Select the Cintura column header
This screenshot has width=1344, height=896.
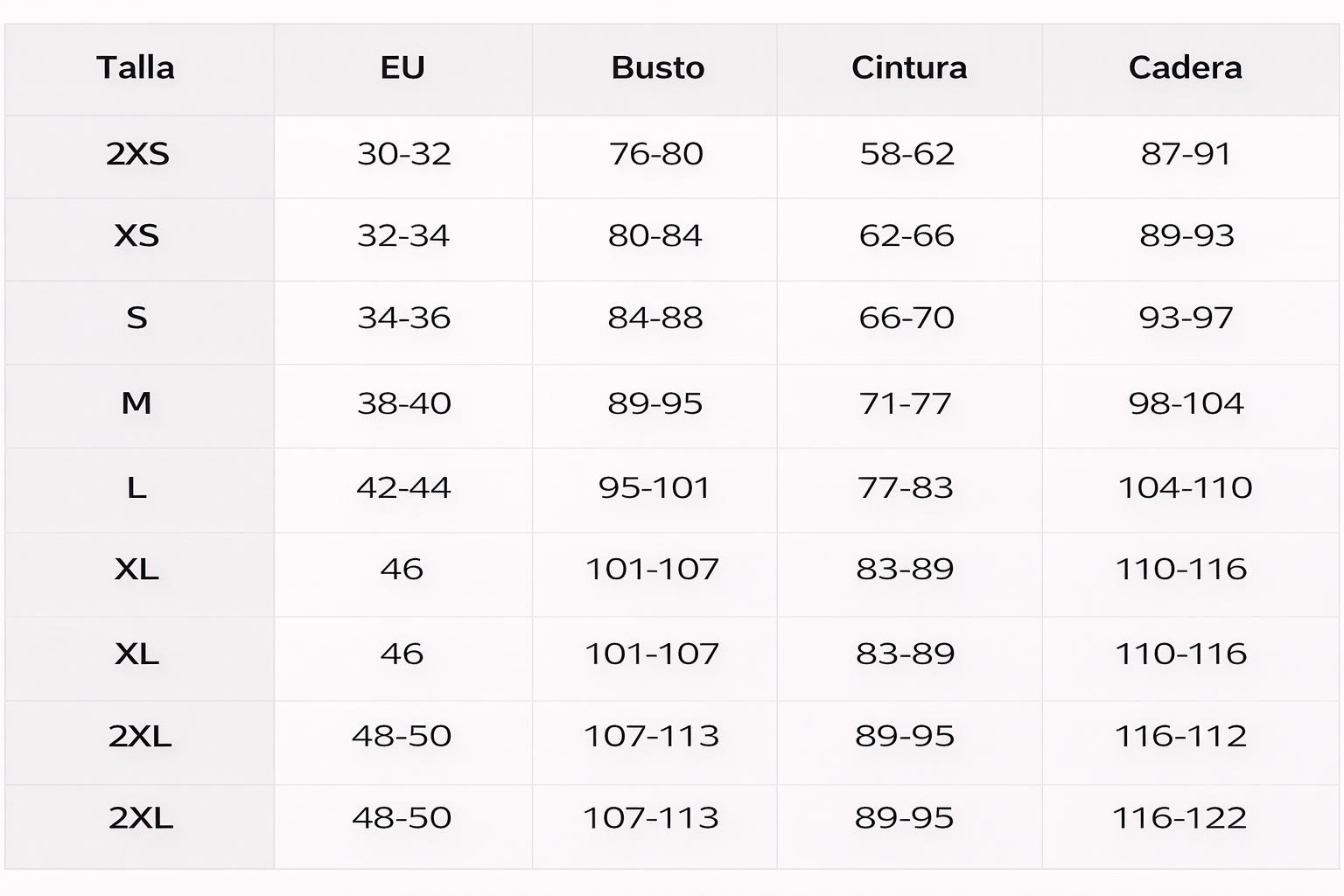tap(909, 68)
